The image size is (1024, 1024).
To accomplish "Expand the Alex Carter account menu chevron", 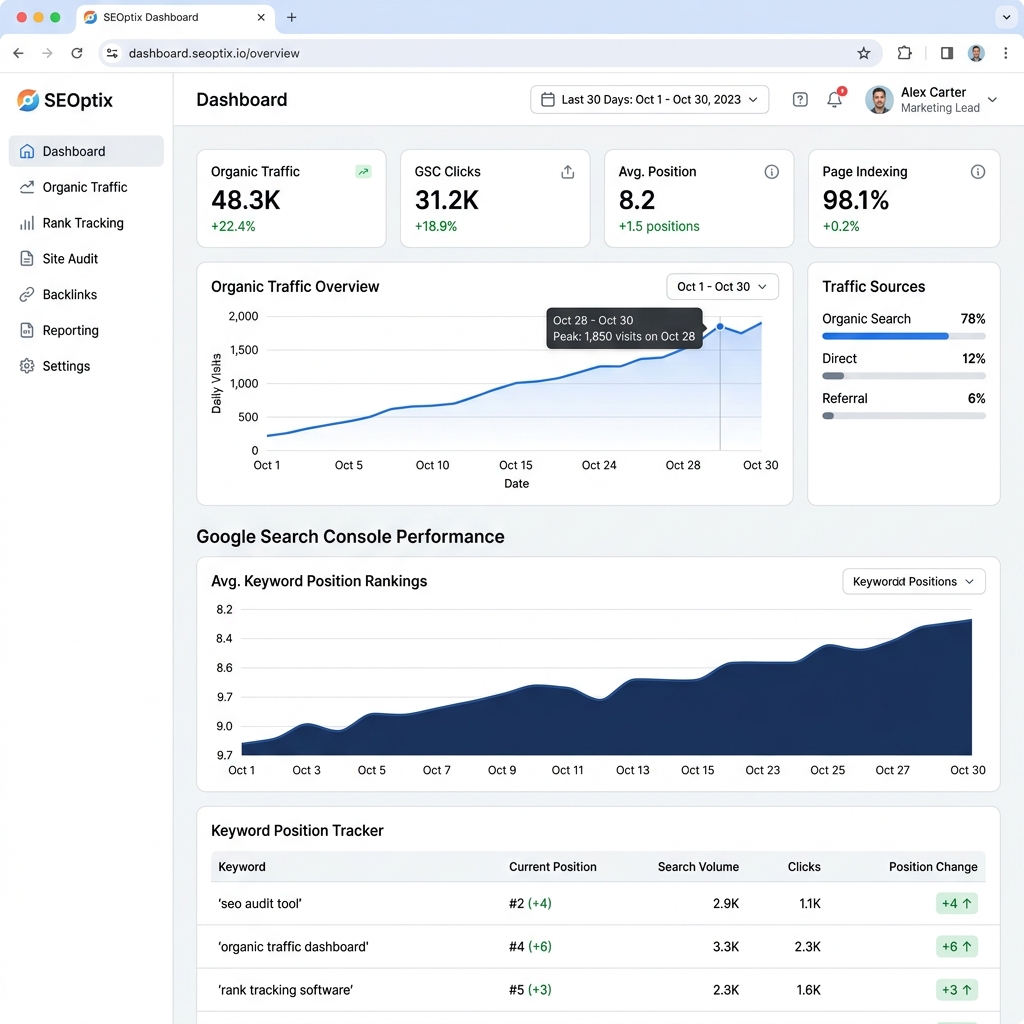I will tap(993, 99).
